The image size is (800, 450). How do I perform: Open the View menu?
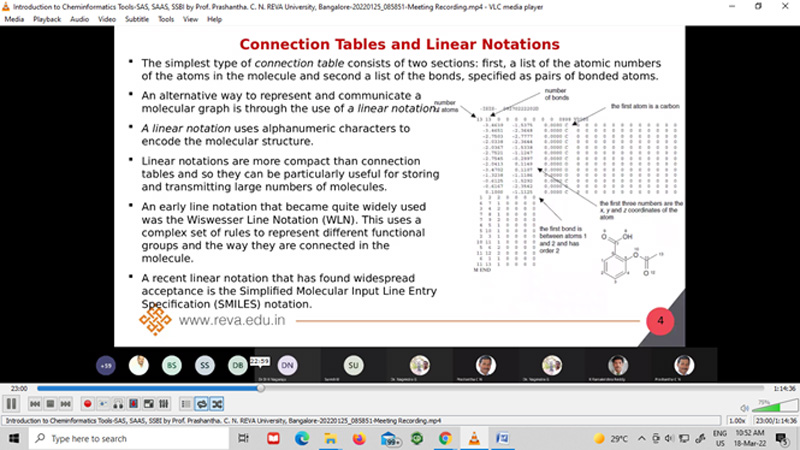(190, 19)
